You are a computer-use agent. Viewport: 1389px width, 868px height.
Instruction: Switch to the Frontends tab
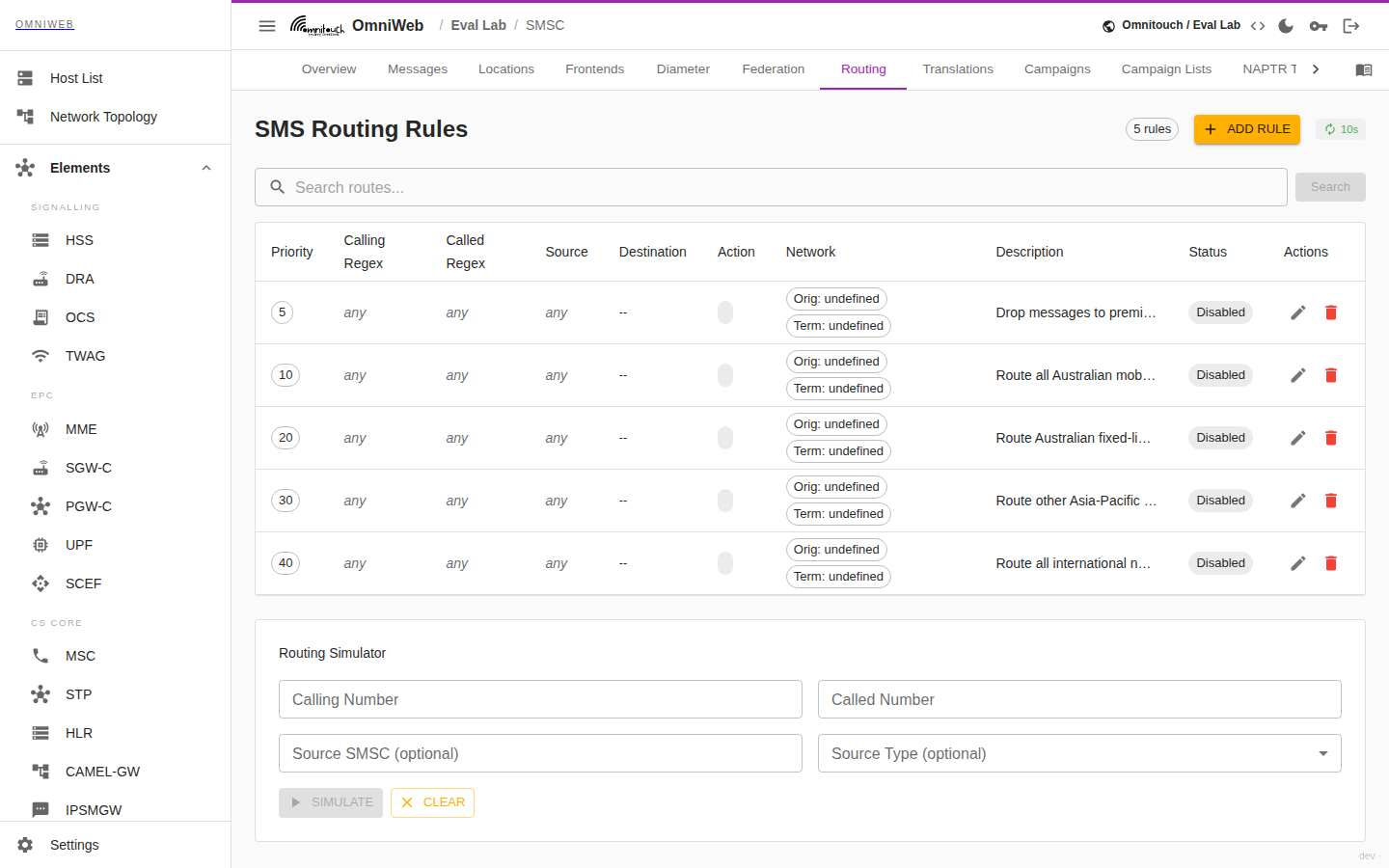[595, 69]
